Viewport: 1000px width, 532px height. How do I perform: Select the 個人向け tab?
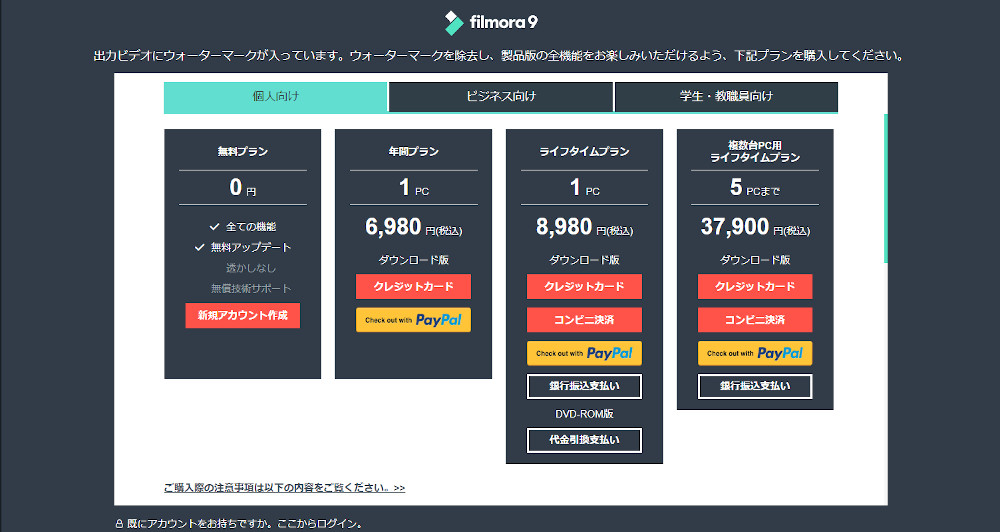pos(276,96)
